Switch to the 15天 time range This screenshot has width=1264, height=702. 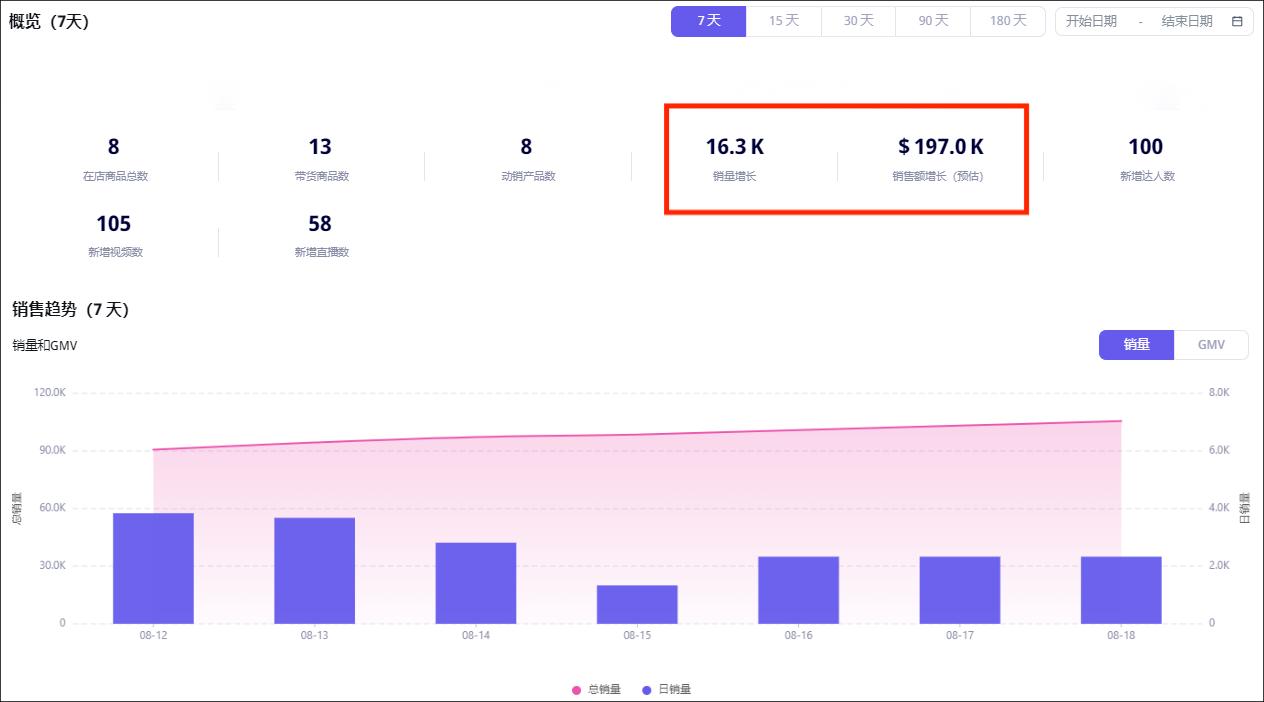784,21
